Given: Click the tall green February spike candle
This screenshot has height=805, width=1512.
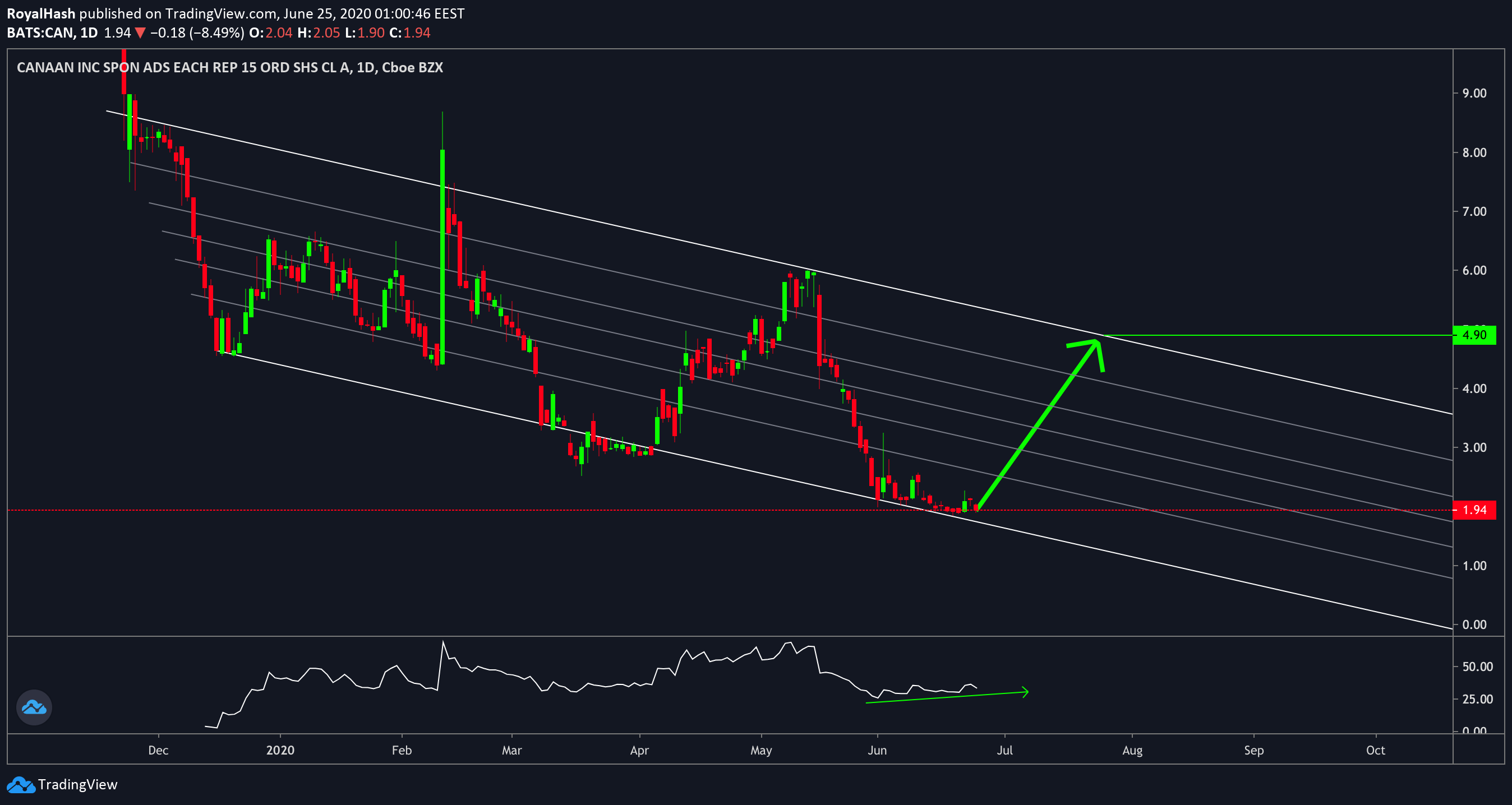Looking at the screenshot, I should (442, 257).
